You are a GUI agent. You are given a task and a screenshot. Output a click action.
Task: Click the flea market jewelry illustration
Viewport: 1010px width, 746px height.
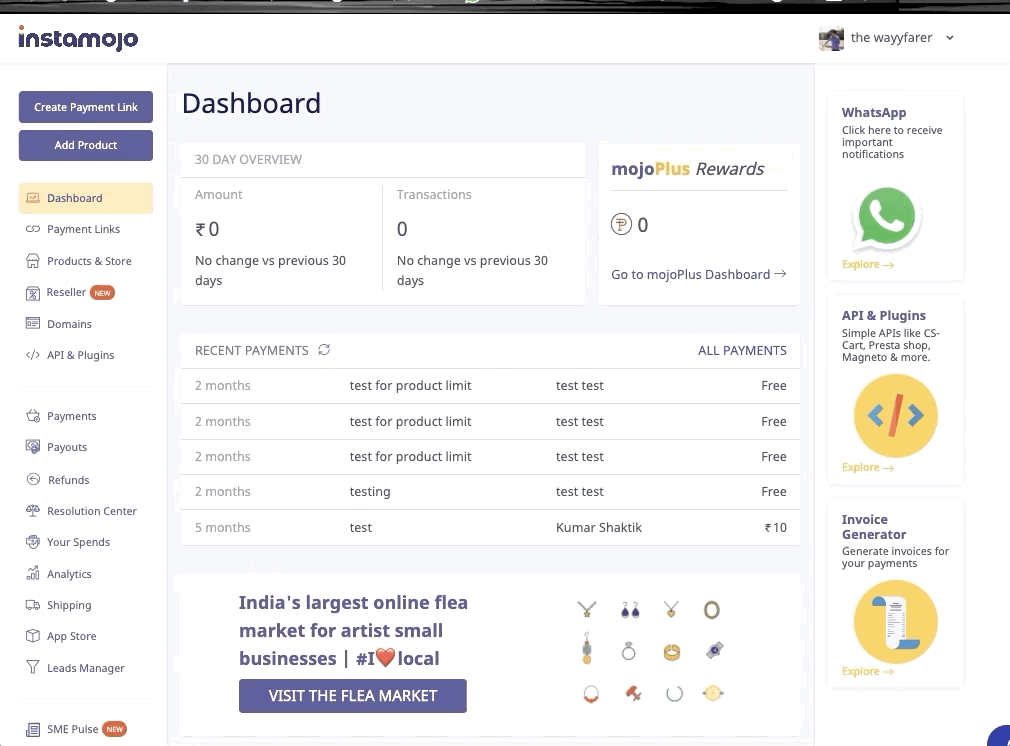651,651
